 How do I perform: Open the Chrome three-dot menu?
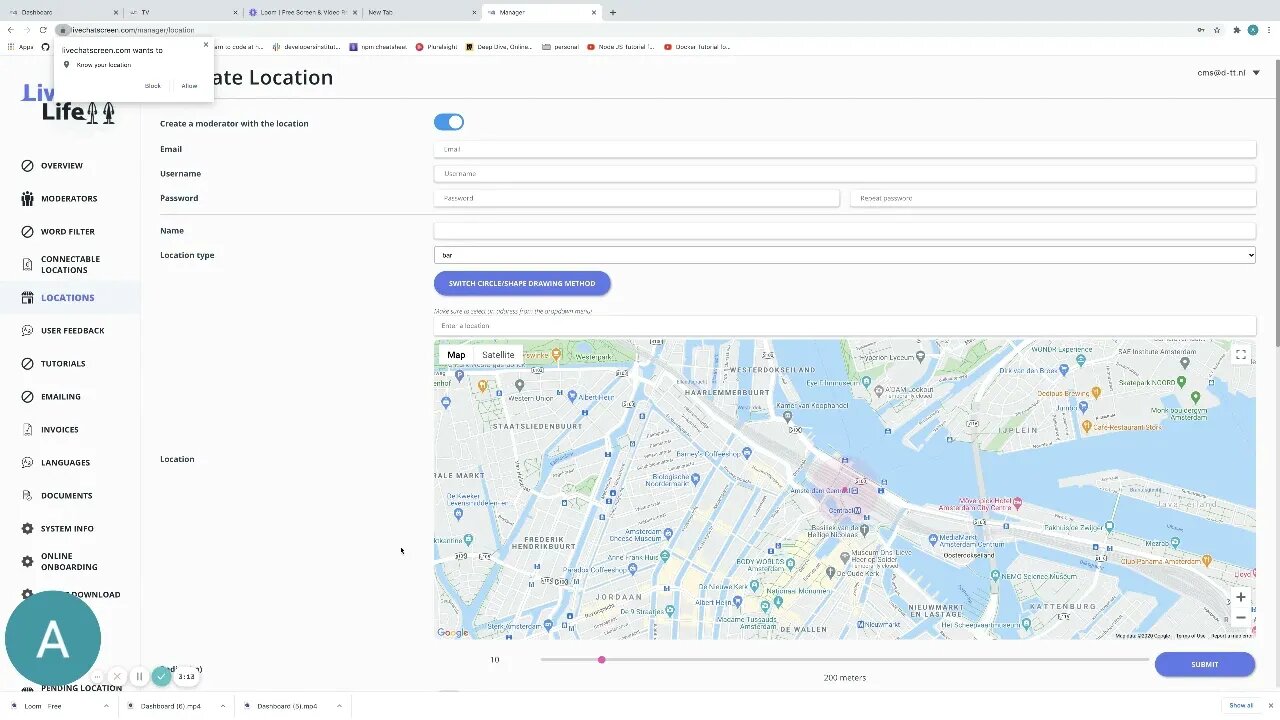1269,30
